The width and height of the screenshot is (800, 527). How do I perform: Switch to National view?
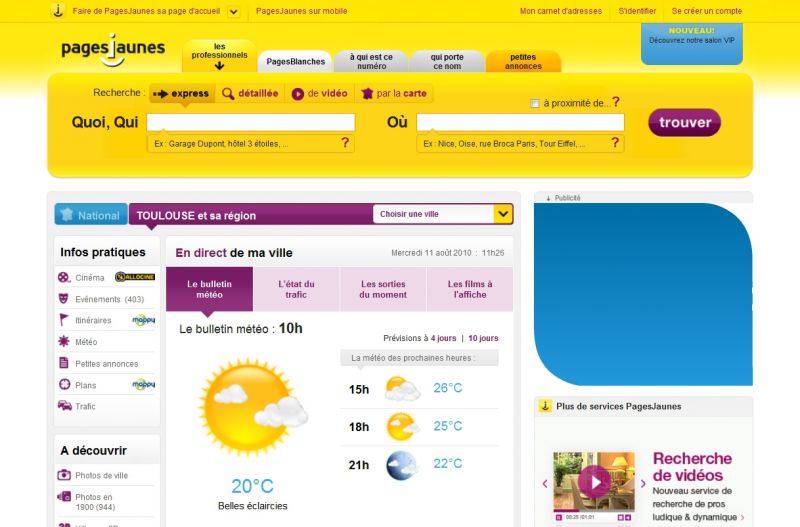point(91,215)
